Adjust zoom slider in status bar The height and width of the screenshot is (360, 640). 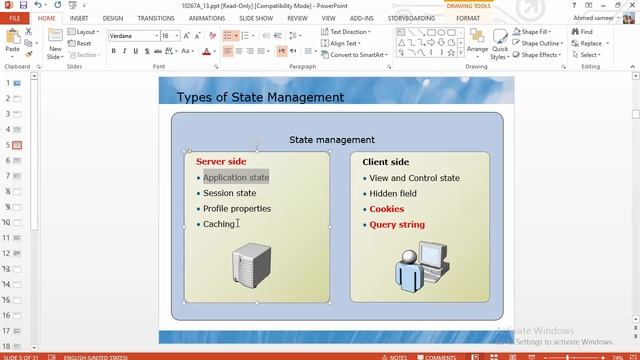coord(568,358)
